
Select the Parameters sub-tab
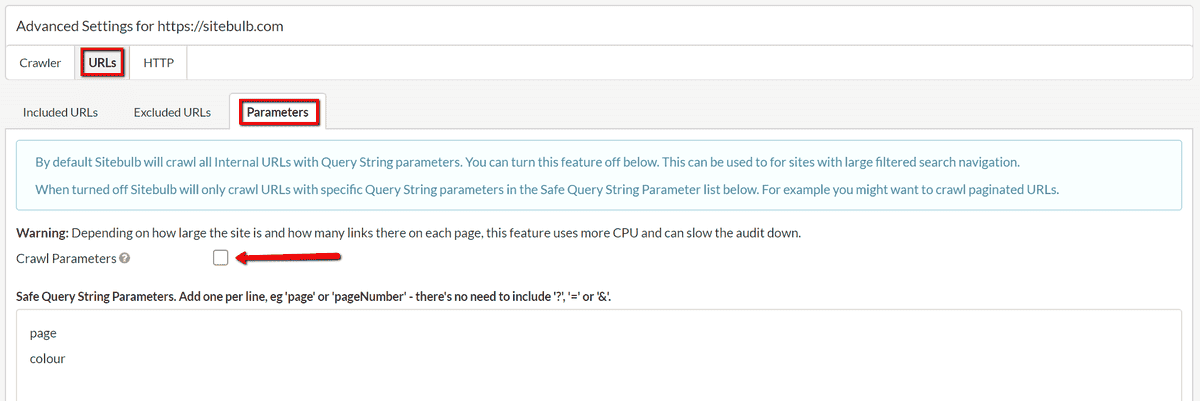coord(278,112)
